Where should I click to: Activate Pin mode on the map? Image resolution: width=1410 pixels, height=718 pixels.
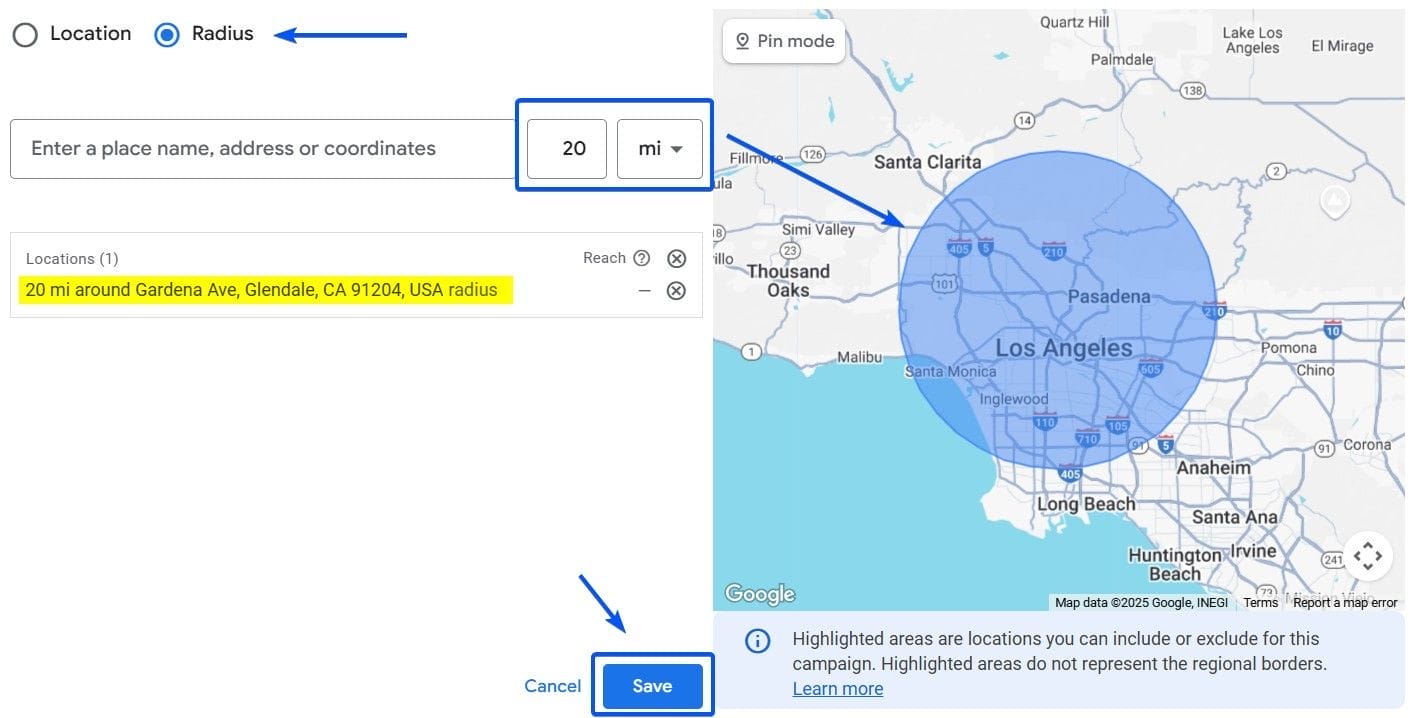point(783,40)
